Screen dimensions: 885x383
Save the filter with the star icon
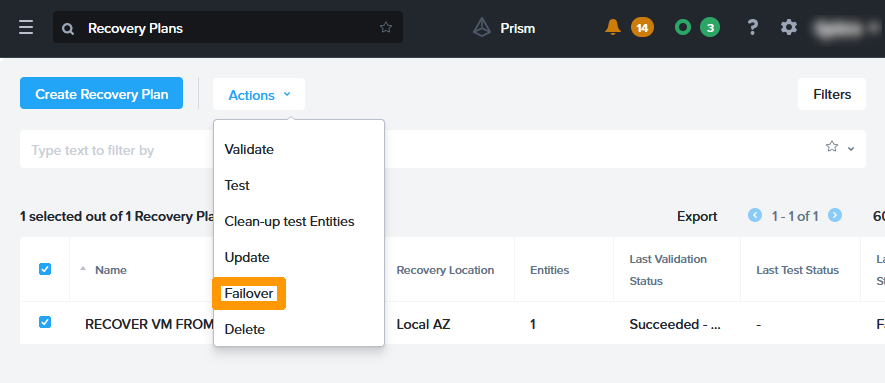tap(831, 147)
